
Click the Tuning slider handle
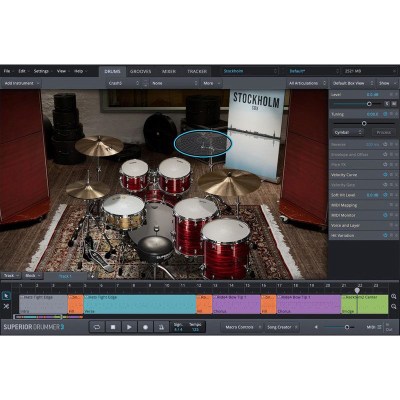364,123
